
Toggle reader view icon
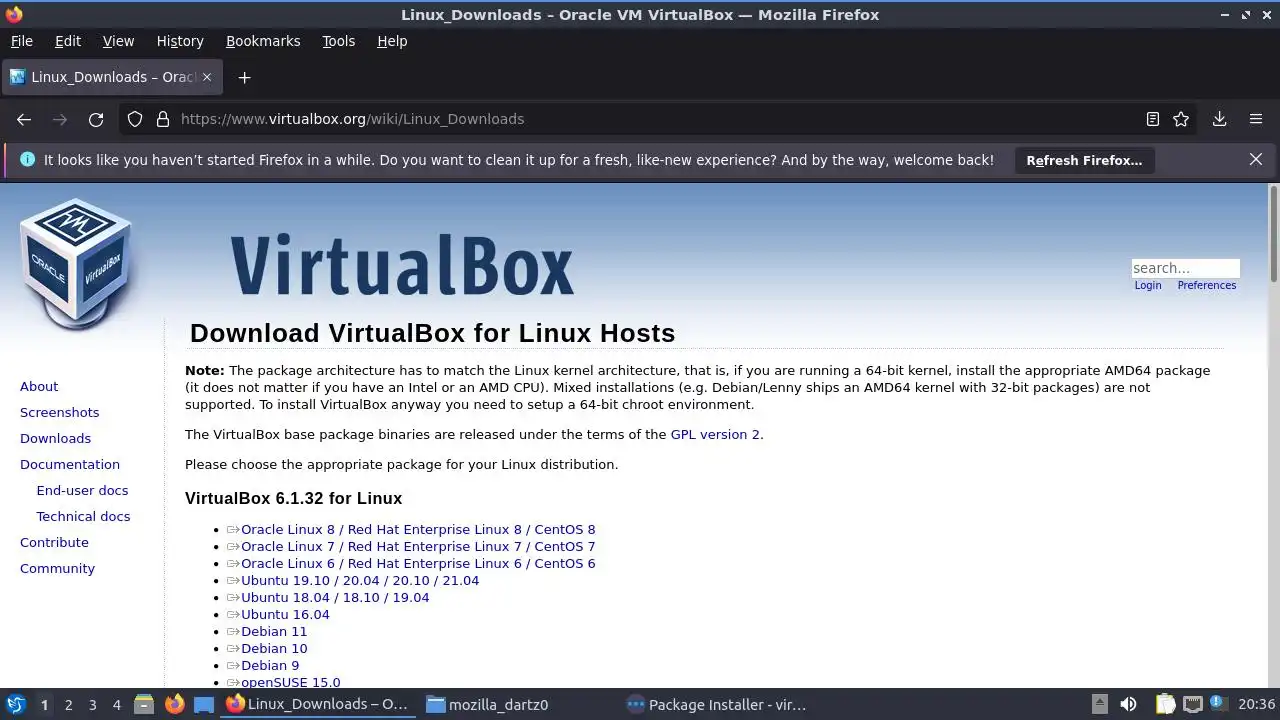[1153, 119]
